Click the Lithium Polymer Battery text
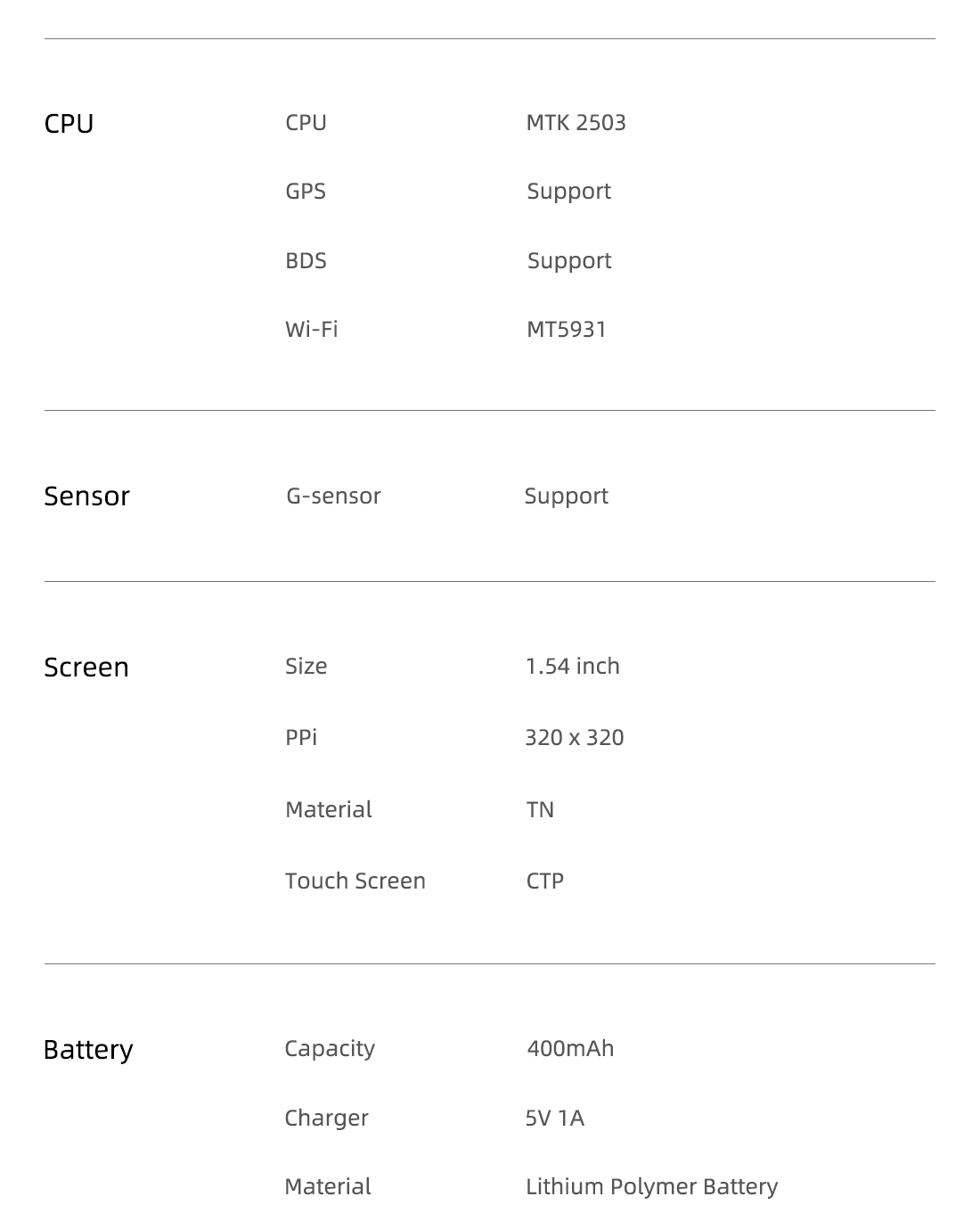980x1221 pixels. (x=652, y=1186)
